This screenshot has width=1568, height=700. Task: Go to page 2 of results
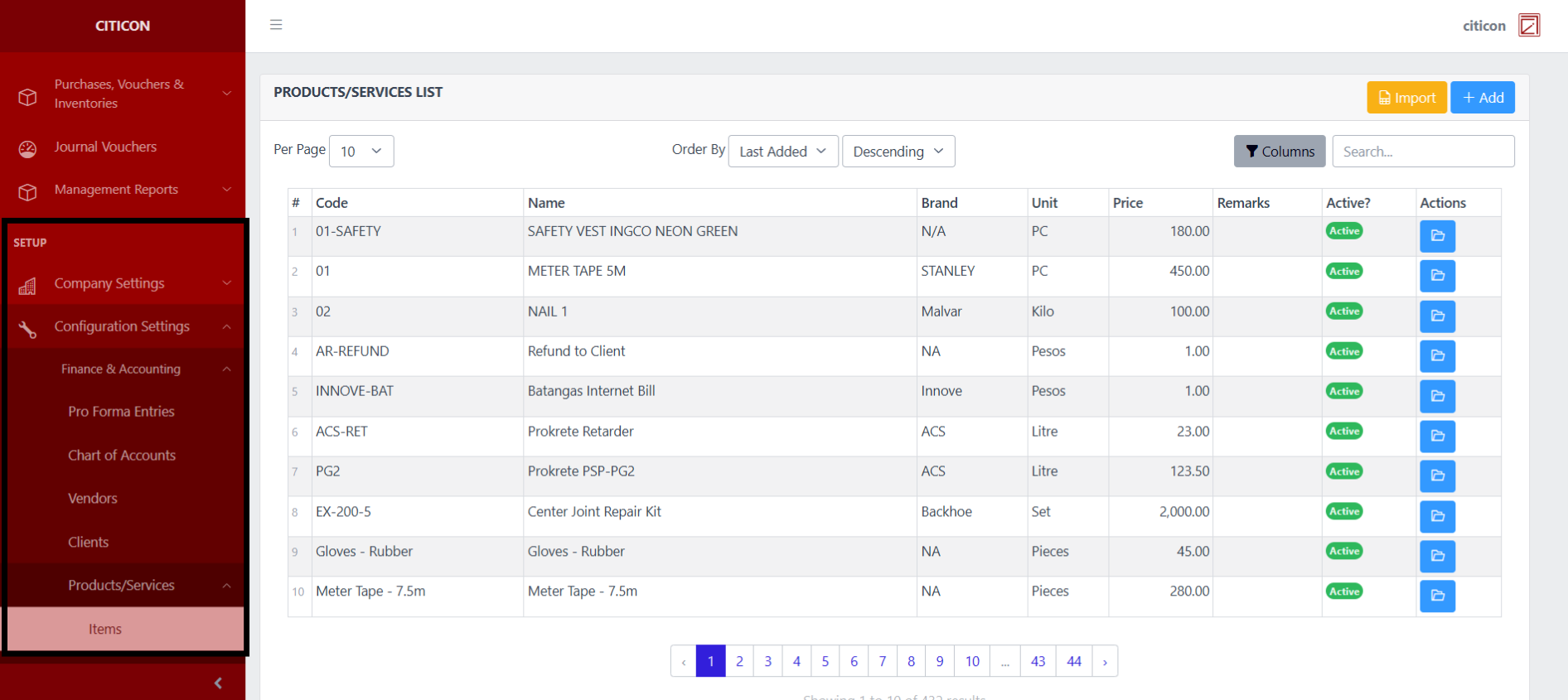coord(739,661)
